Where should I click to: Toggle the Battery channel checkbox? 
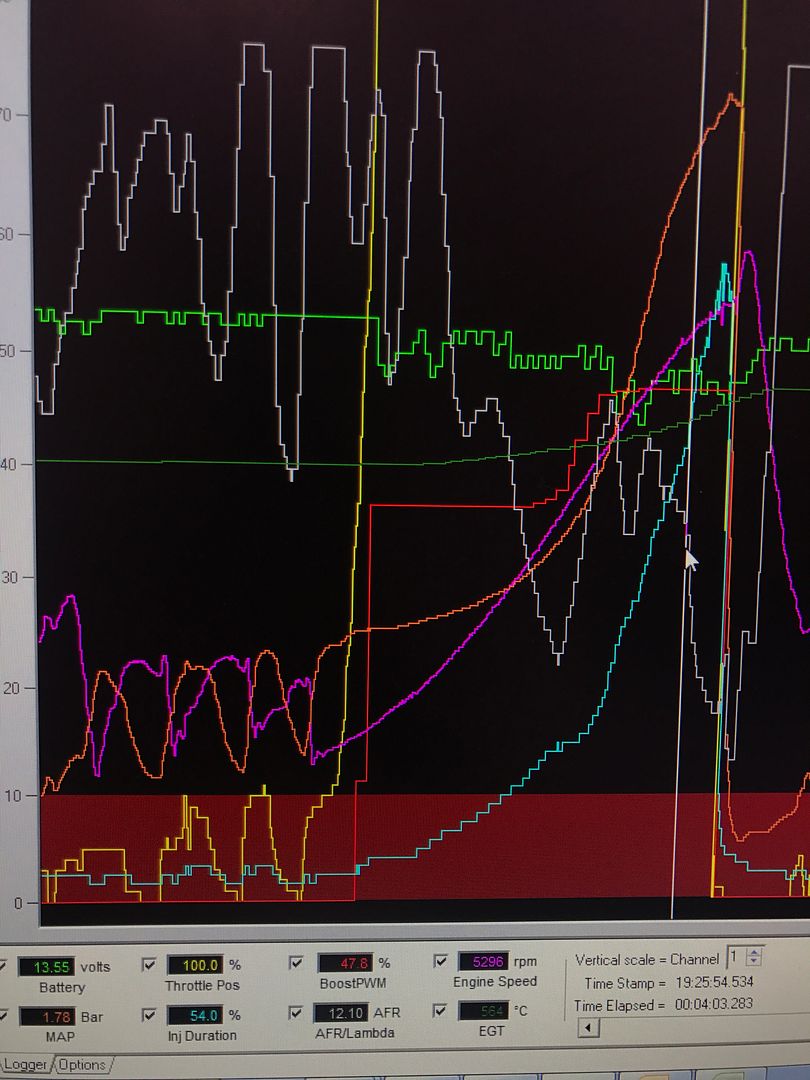[x=1, y=966]
